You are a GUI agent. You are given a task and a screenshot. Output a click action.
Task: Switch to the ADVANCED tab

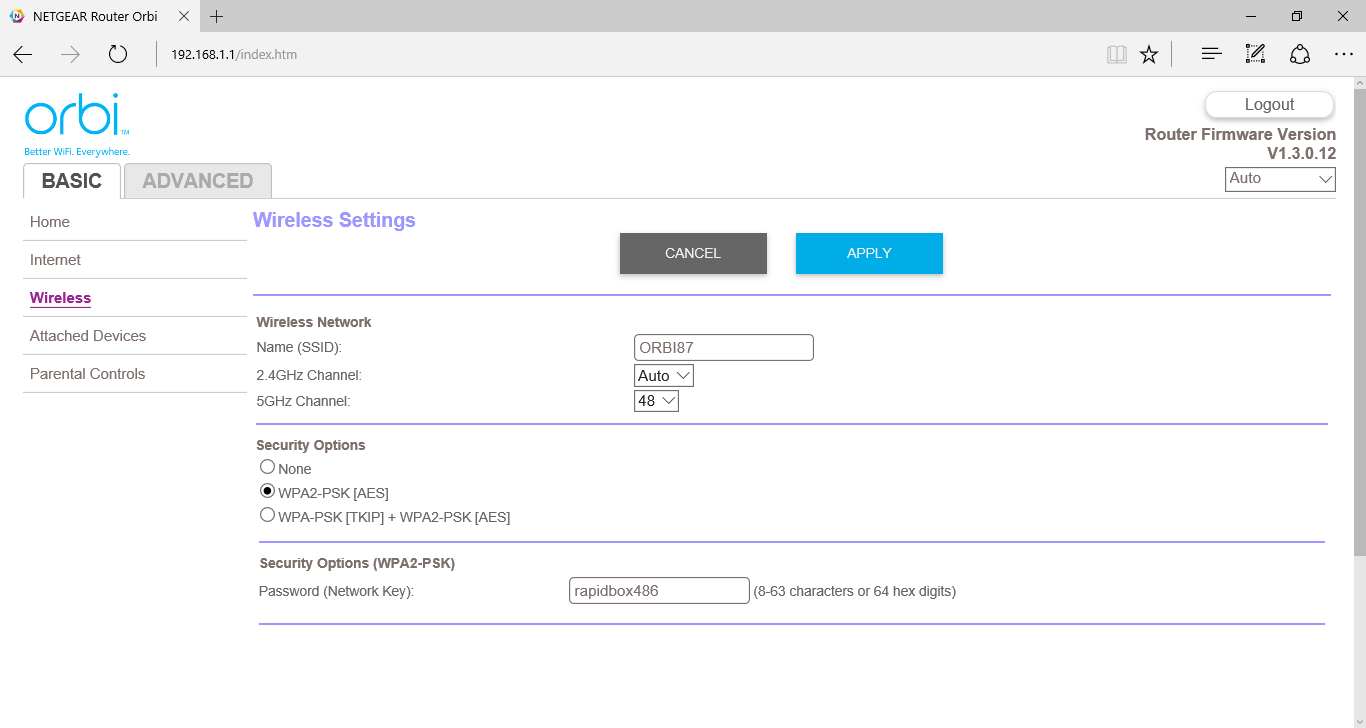point(198,181)
